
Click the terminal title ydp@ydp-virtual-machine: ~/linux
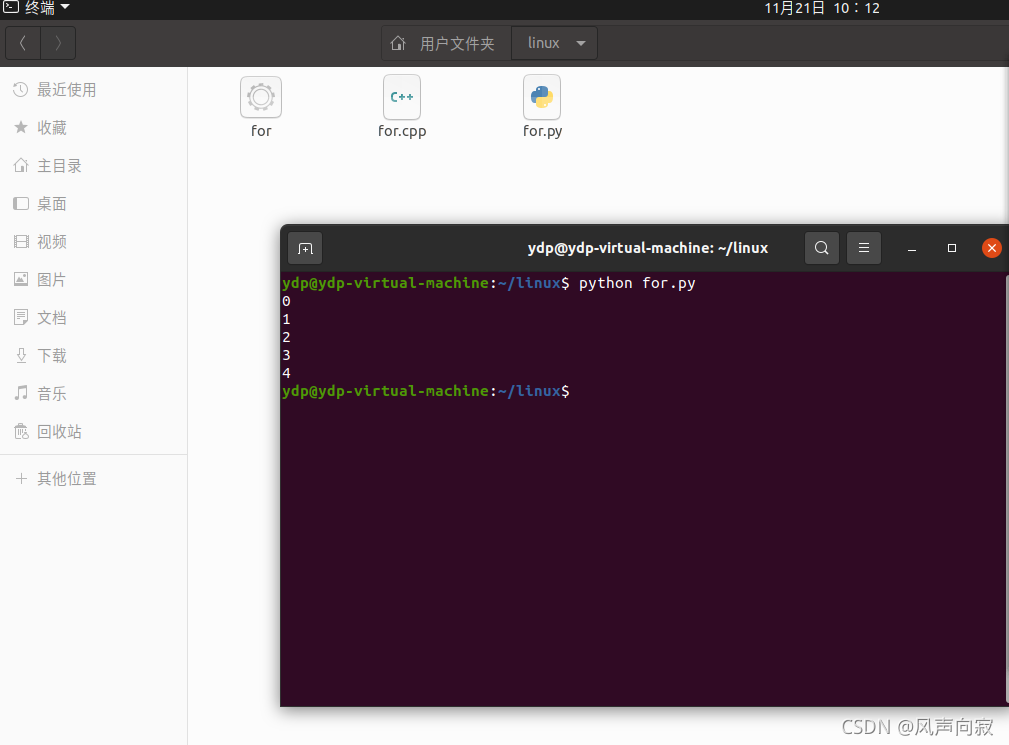(x=647, y=248)
